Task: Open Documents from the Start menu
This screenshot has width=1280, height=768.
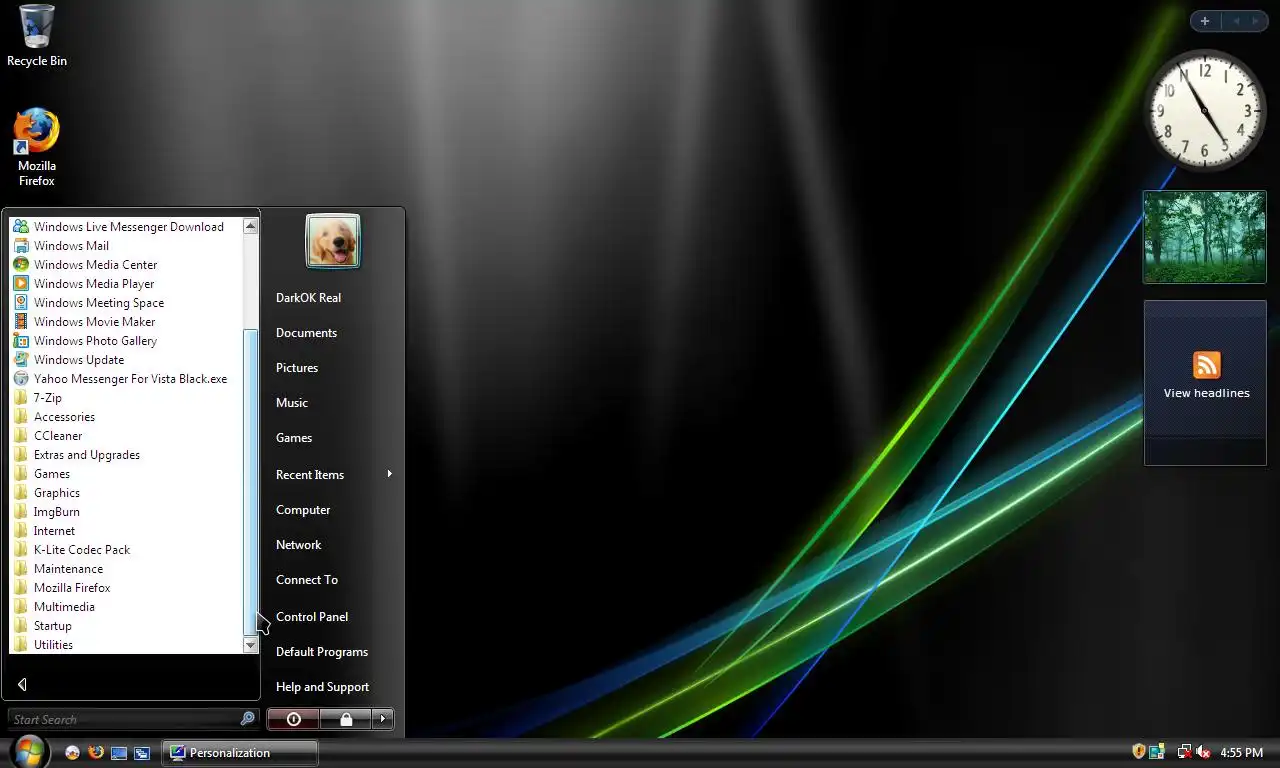Action: (306, 333)
